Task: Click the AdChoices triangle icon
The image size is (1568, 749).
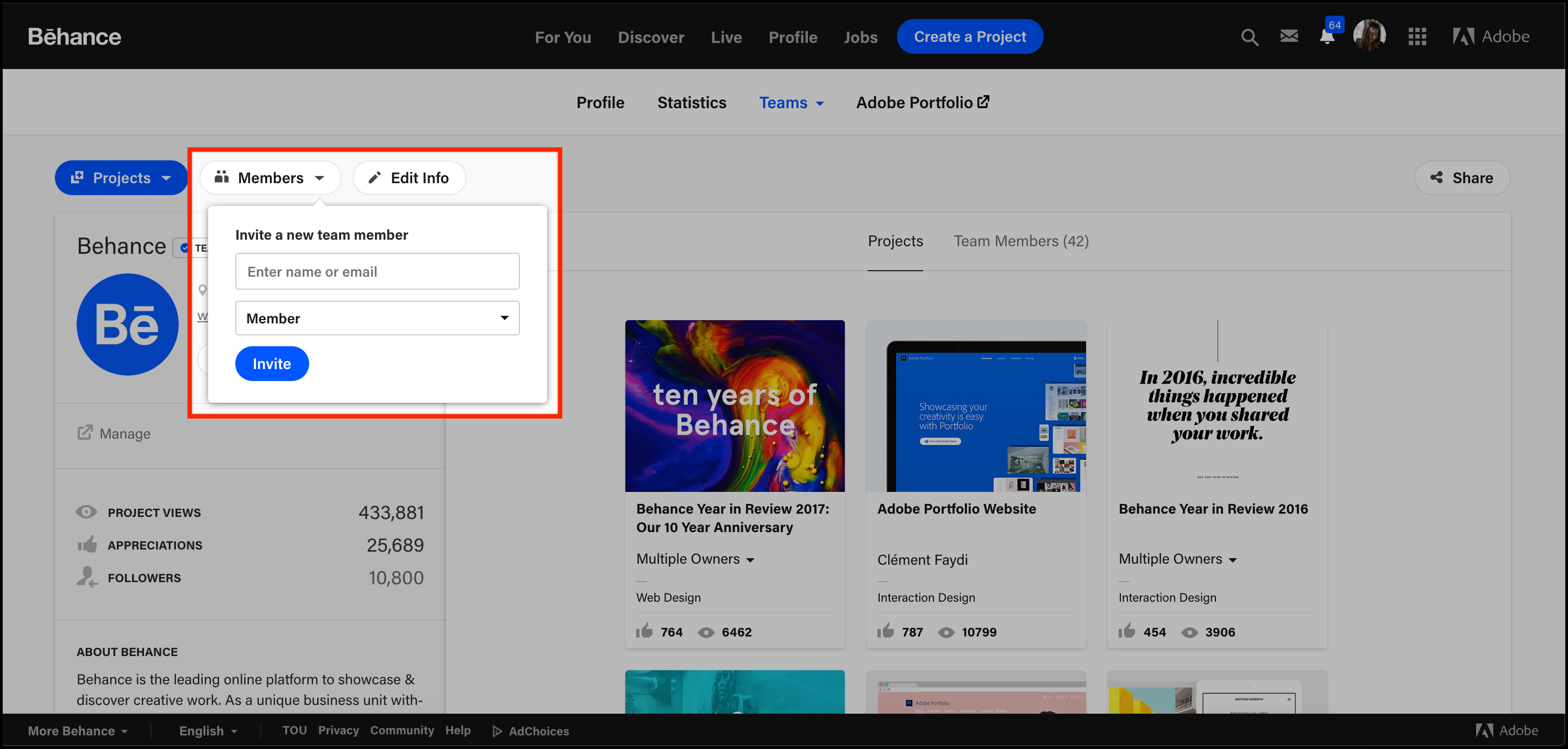Action: click(x=497, y=731)
